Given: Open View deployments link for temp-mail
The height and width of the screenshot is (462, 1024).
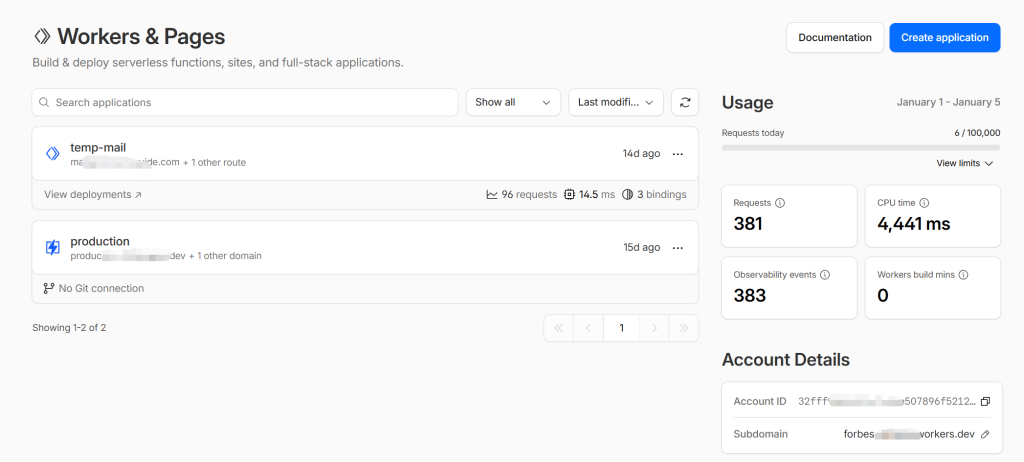Looking at the screenshot, I should [x=93, y=194].
